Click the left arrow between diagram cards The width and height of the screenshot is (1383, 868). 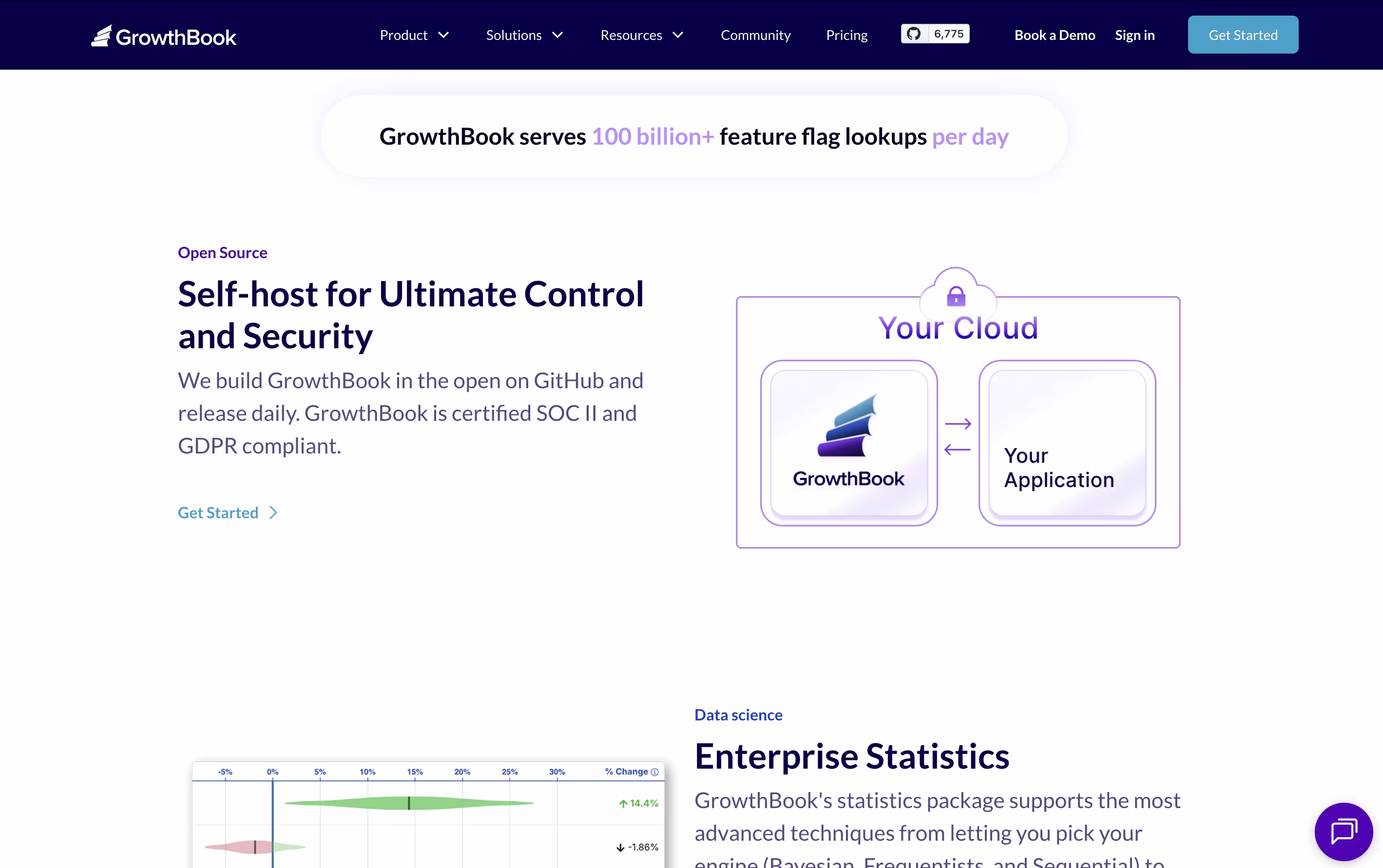tap(958, 450)
